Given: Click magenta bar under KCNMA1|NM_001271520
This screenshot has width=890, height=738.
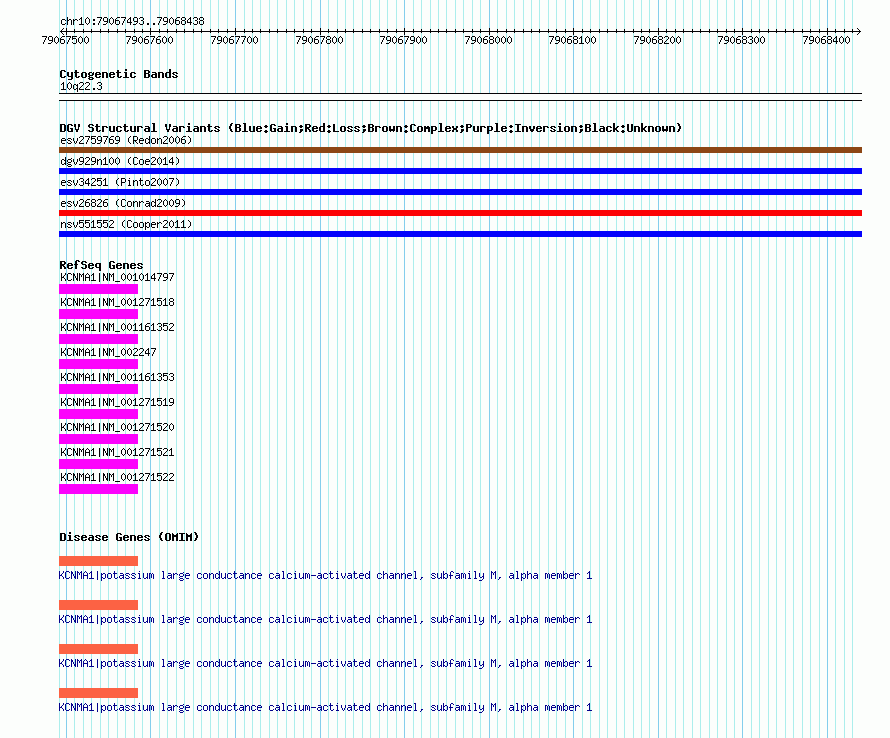Looking at the screenshot, I should coord(98,439).
